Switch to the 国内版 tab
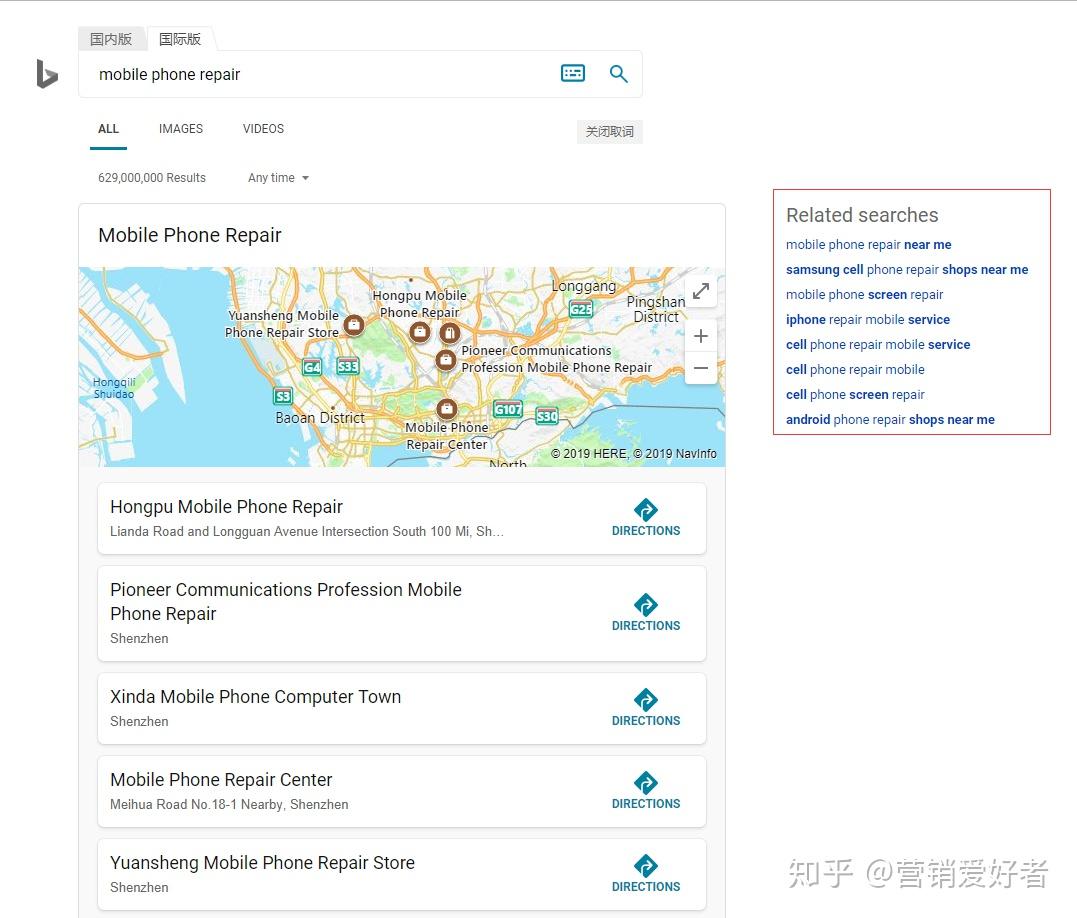This screenshot has height=918, width=1077. 111,39
